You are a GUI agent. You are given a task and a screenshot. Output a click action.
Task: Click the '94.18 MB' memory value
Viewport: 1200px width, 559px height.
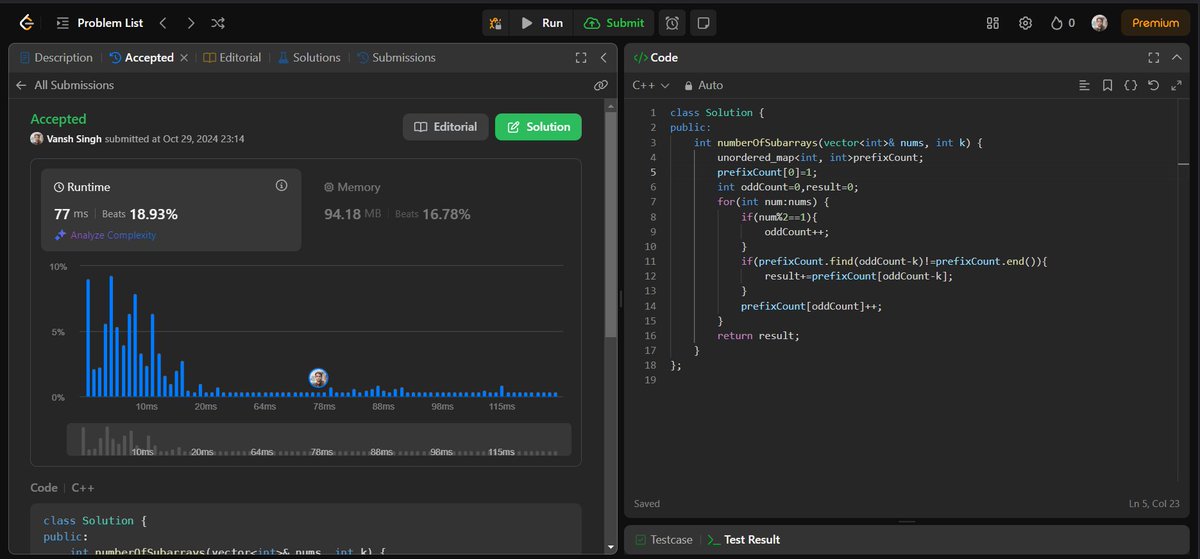point(353,214)
